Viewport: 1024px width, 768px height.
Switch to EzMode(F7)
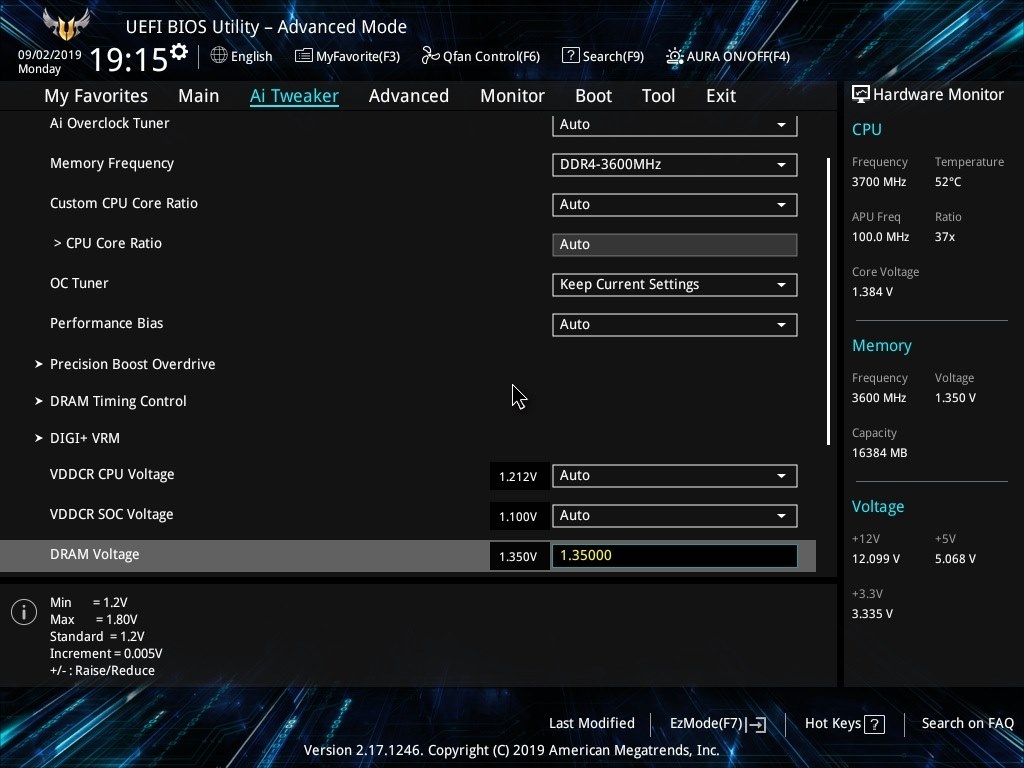718,724
